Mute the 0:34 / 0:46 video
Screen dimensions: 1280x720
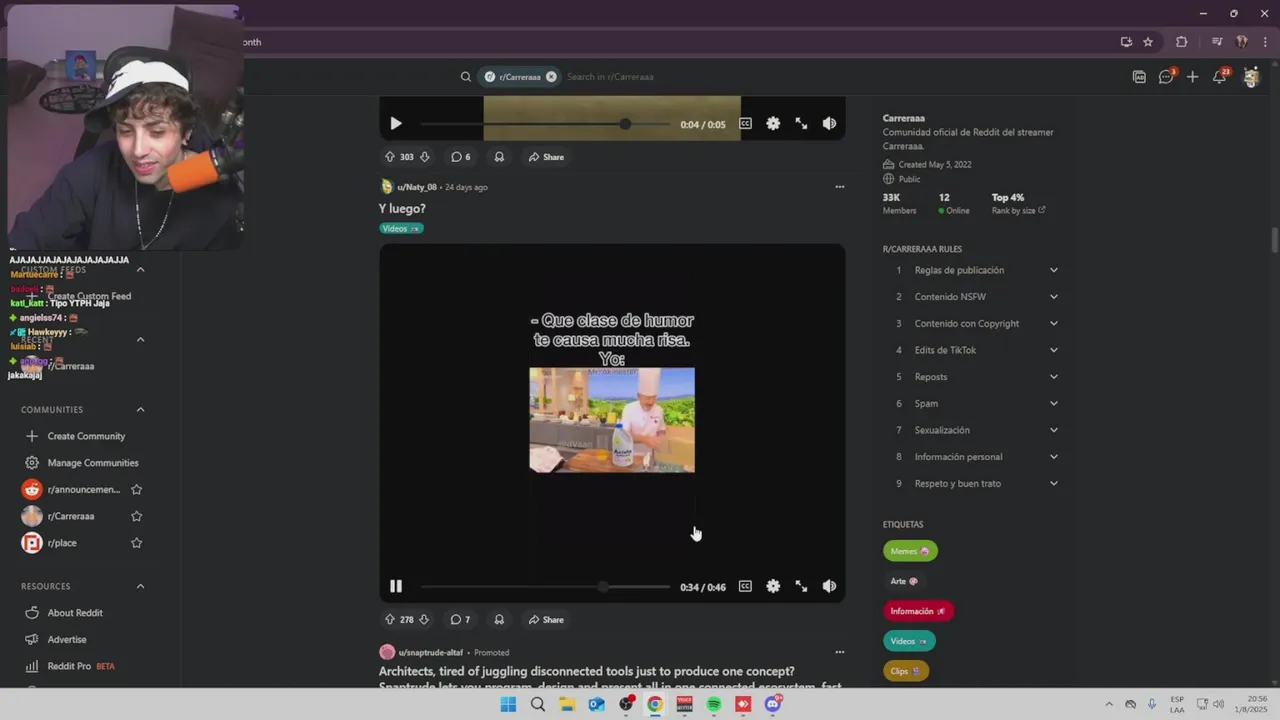(829, 587)
